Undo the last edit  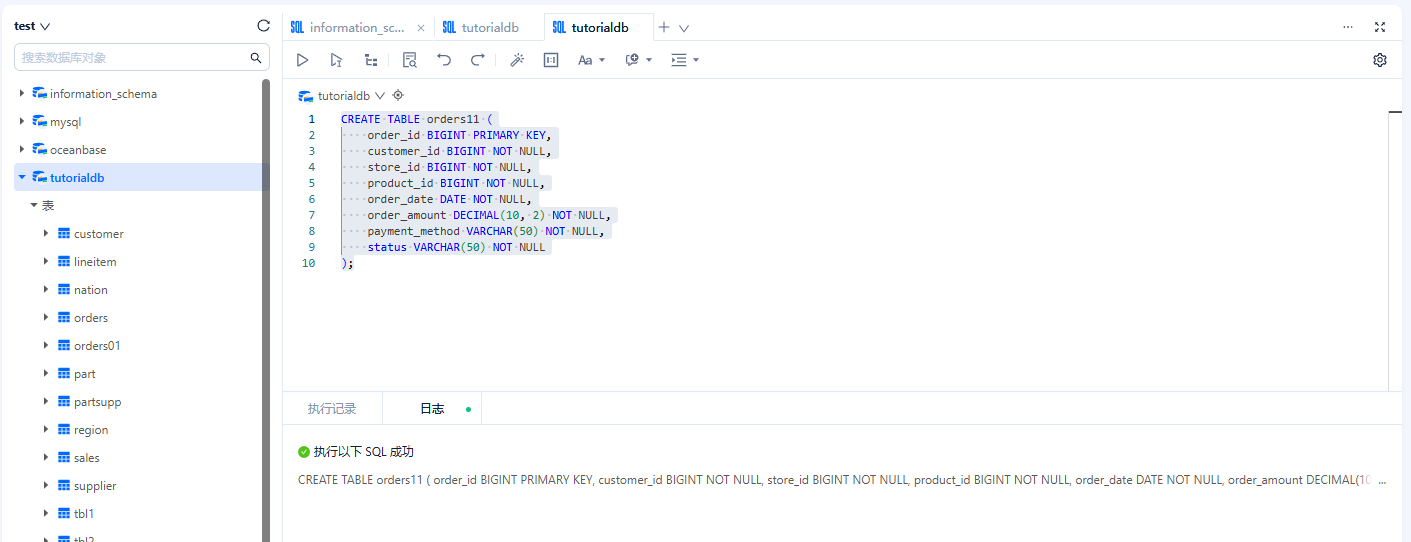coord(444,60)
